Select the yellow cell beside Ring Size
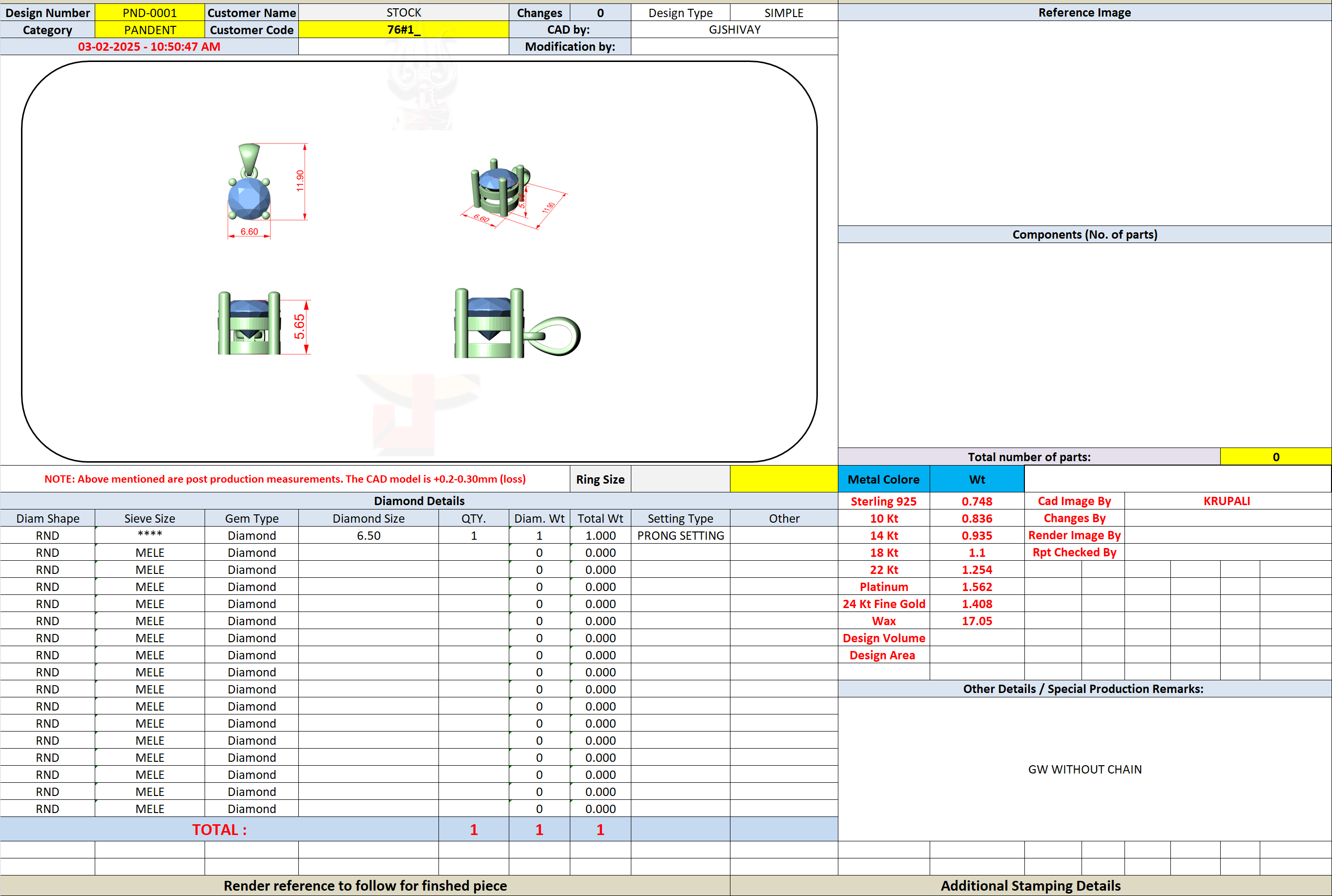 click(784, 479)
